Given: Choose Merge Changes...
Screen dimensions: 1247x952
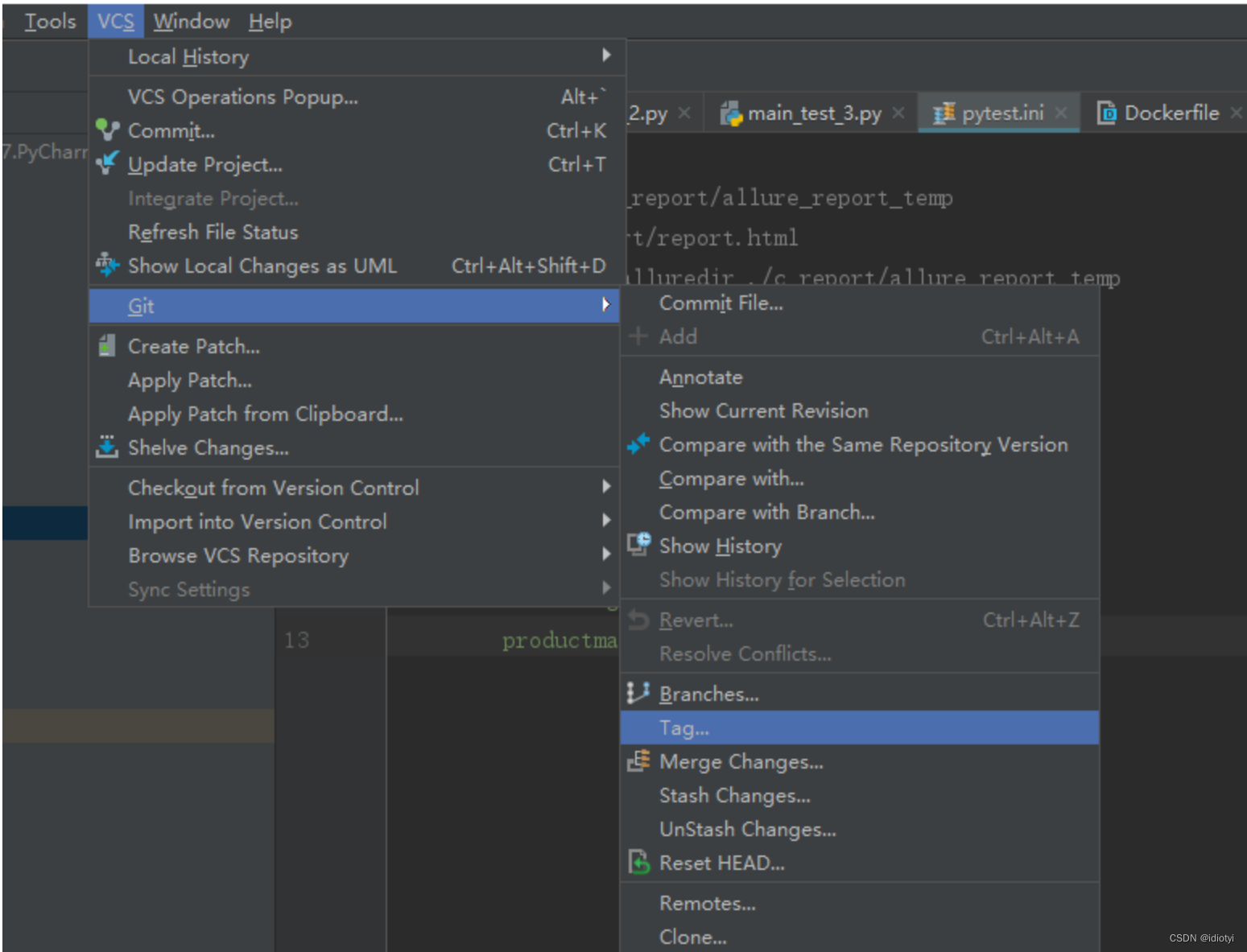Looking at the screenshot, I should tap(860, 761).
